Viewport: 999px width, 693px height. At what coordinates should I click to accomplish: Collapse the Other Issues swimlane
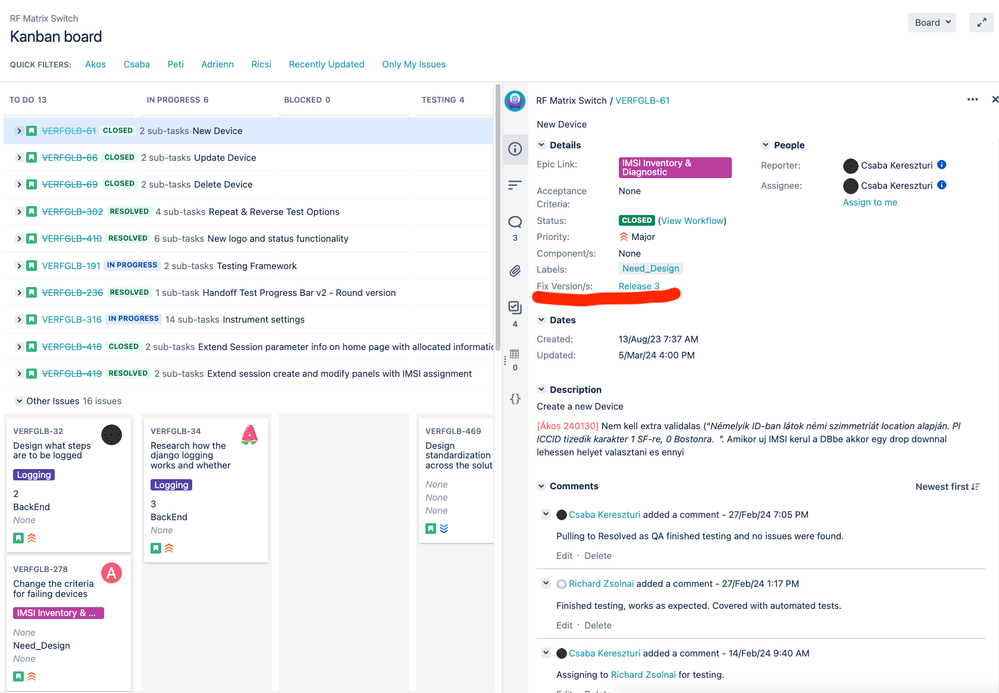19,401
